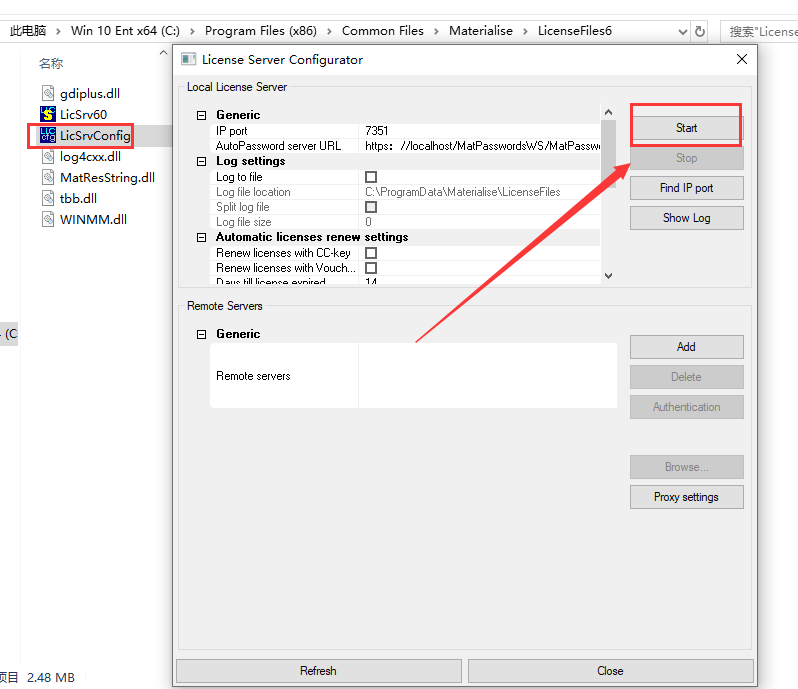Viewport: 798px width, 689px height.
Task: Open Show Log
Action: point(686,218)
